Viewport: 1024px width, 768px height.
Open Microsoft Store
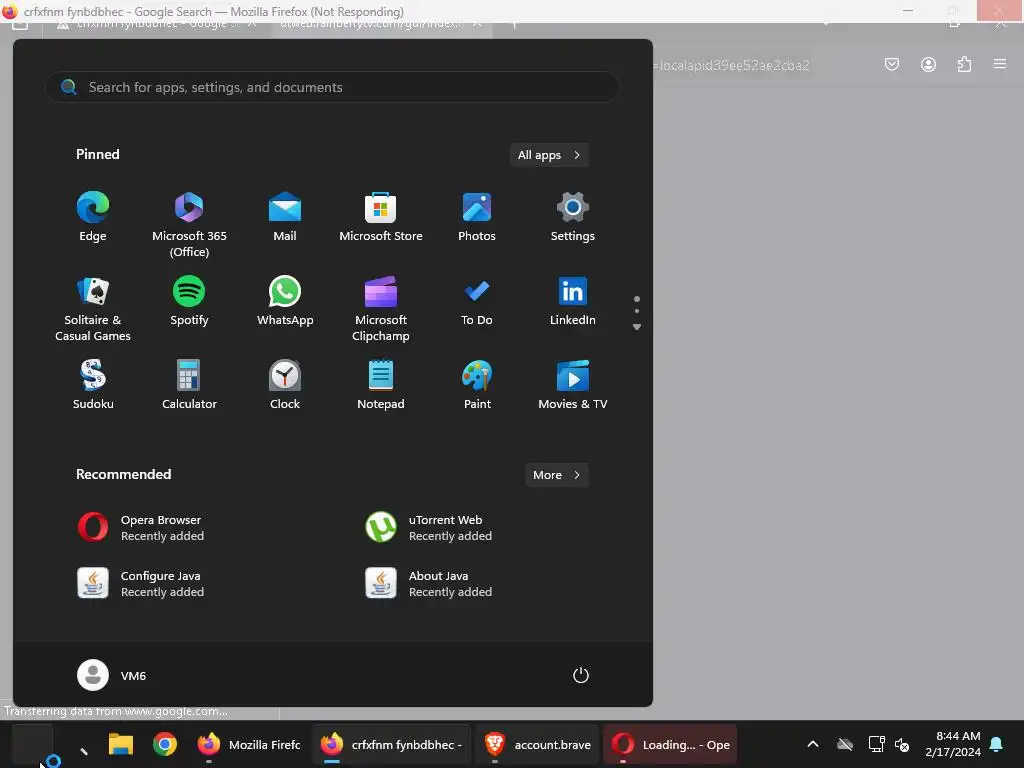click(x=381, y=217)
